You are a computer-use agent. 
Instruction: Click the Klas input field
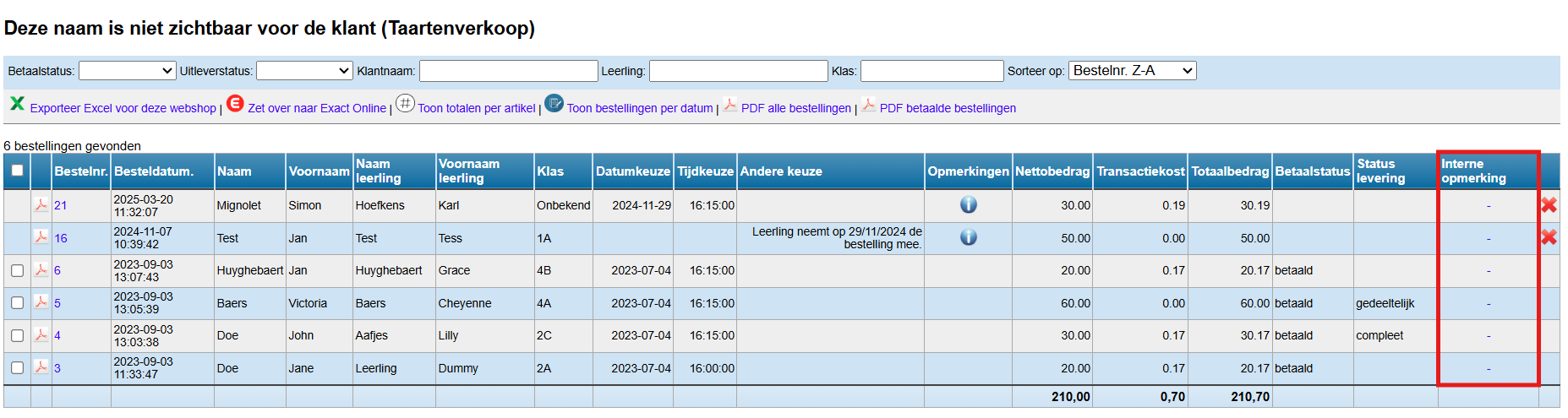point(932,71)
